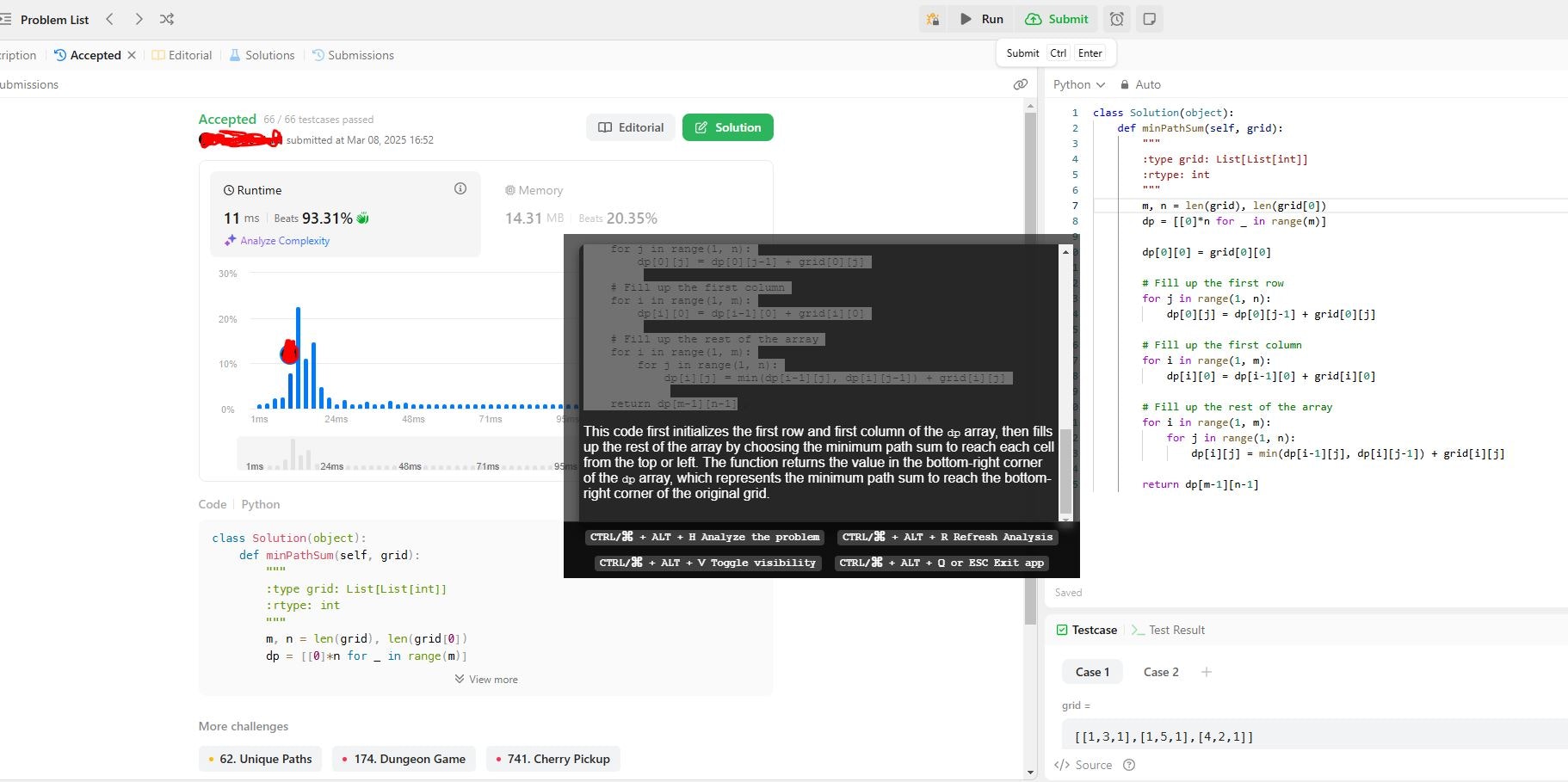Pick a random problem via shuffle icon
The width and height of the screenshot is (1568, 782).
click(167, 19)
